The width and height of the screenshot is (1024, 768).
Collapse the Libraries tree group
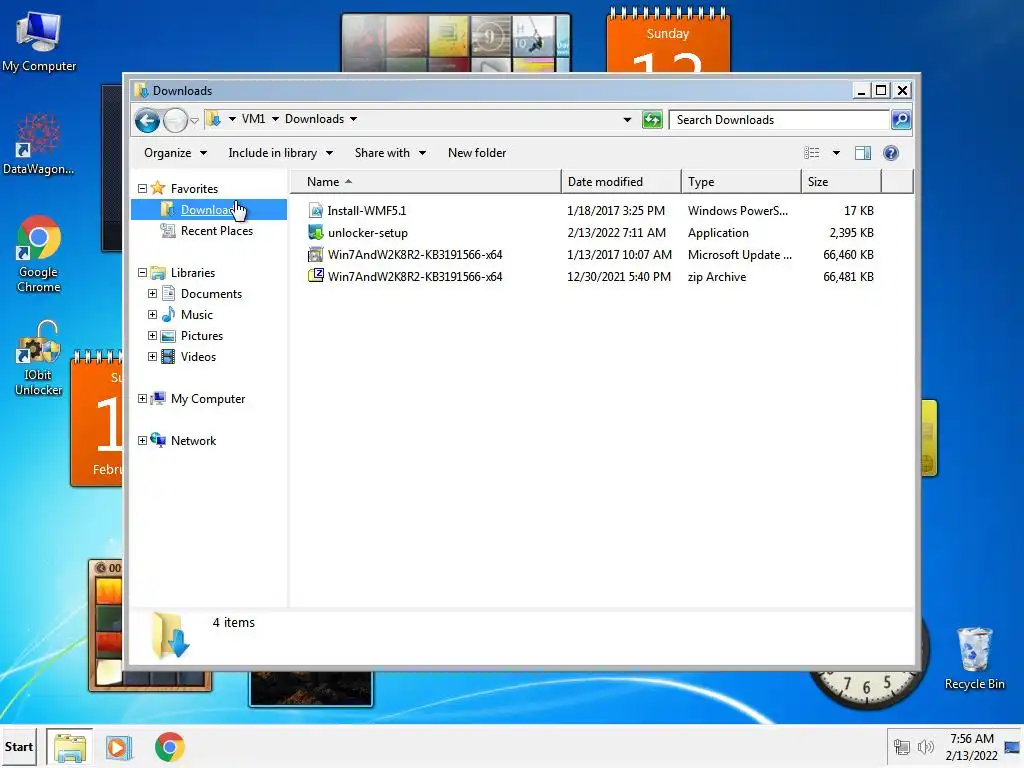pyautogui.click(x=142, y=272)
